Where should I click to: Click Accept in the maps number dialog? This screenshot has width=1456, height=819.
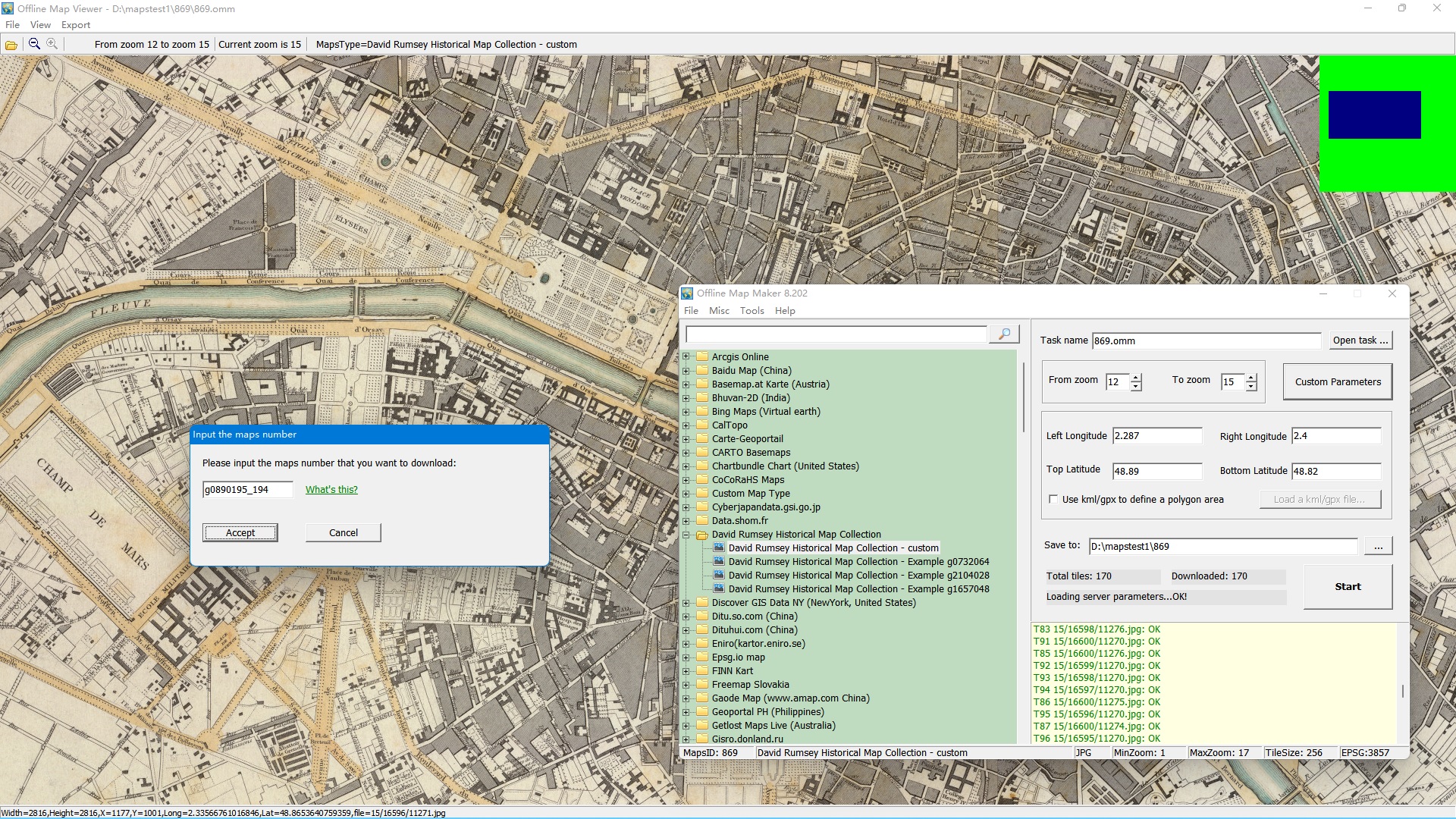pos(240,532)
